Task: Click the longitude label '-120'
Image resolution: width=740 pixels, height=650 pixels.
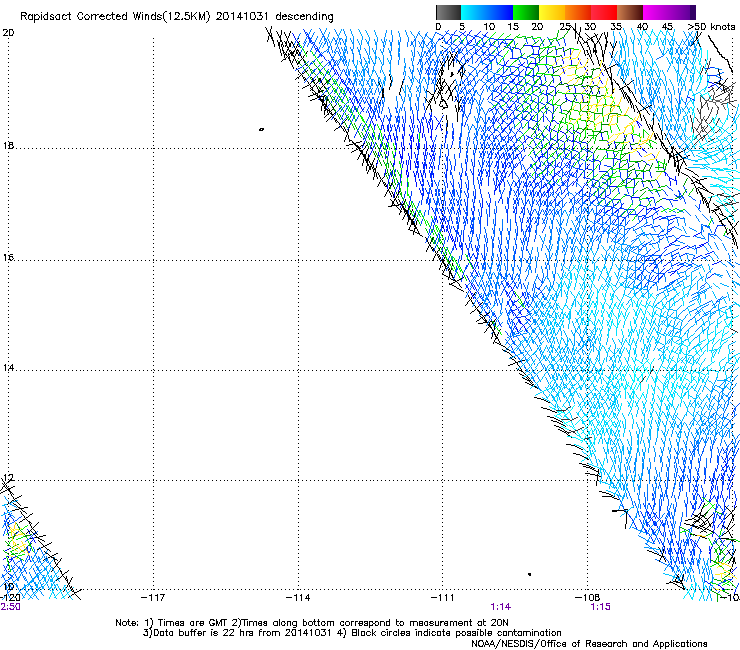Action: tap(10, 598)
